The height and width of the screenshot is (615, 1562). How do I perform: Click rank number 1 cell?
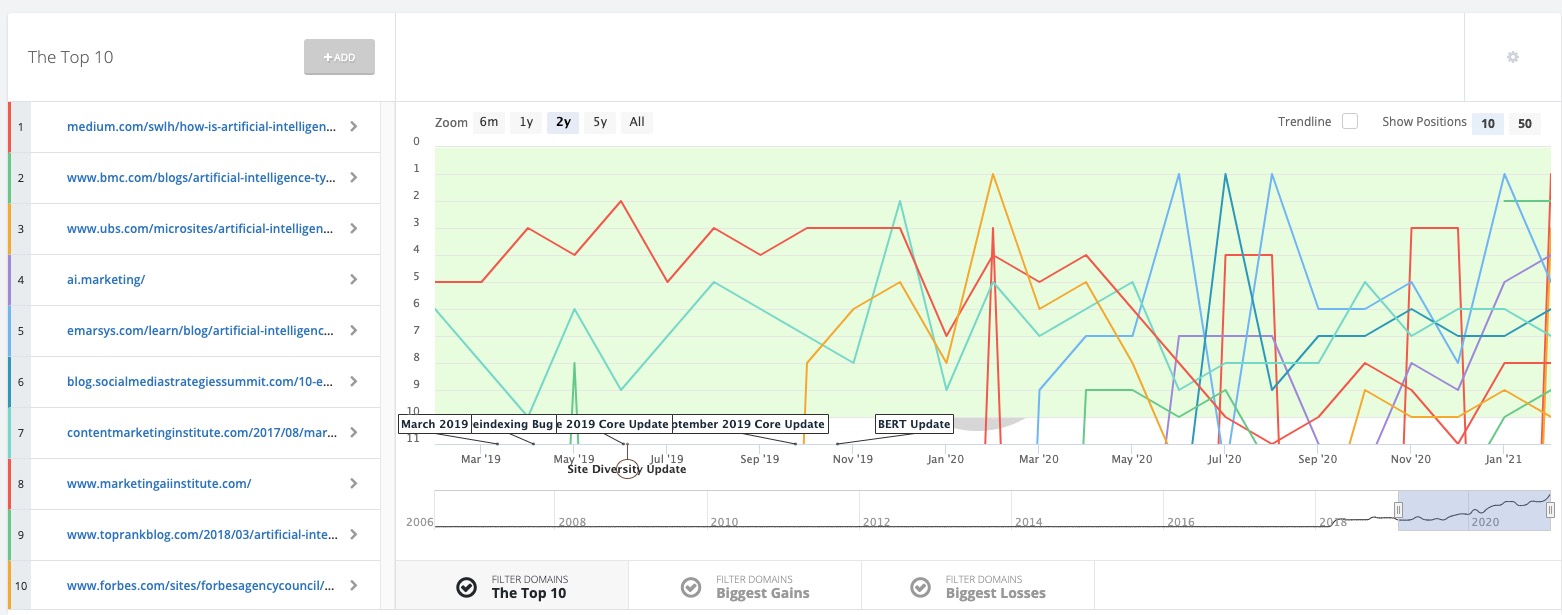point(20,127)
